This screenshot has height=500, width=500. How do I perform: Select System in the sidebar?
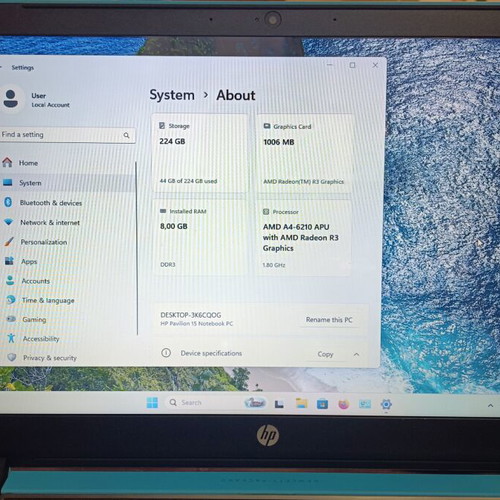67,183
